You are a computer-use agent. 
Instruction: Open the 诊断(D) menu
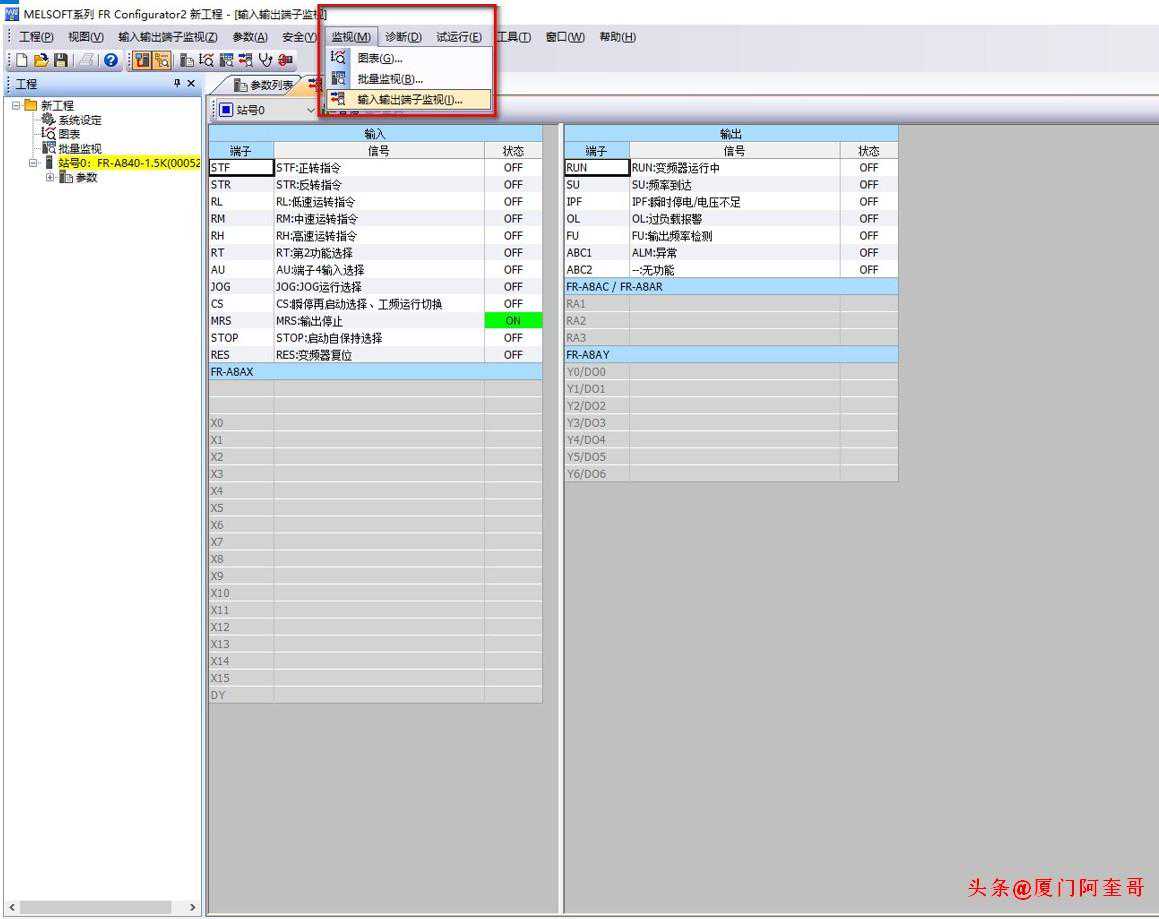403,37
